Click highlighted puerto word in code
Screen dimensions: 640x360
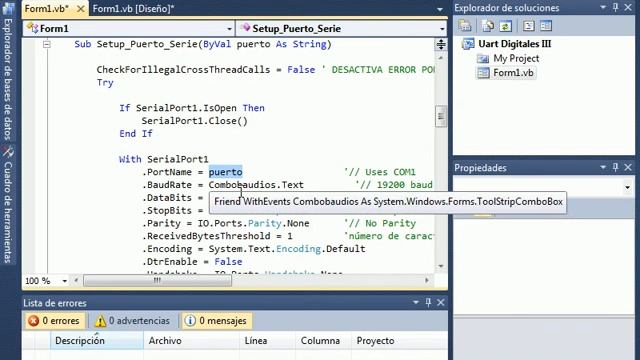225,172
